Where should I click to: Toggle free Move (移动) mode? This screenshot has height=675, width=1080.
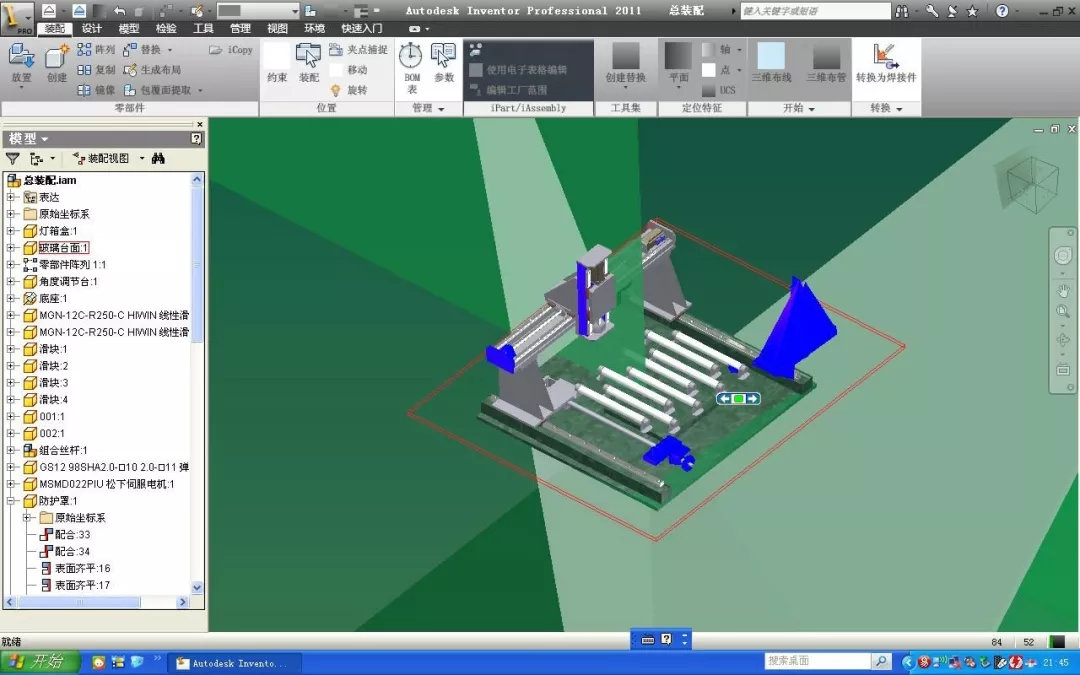click(x=357, y=70)
